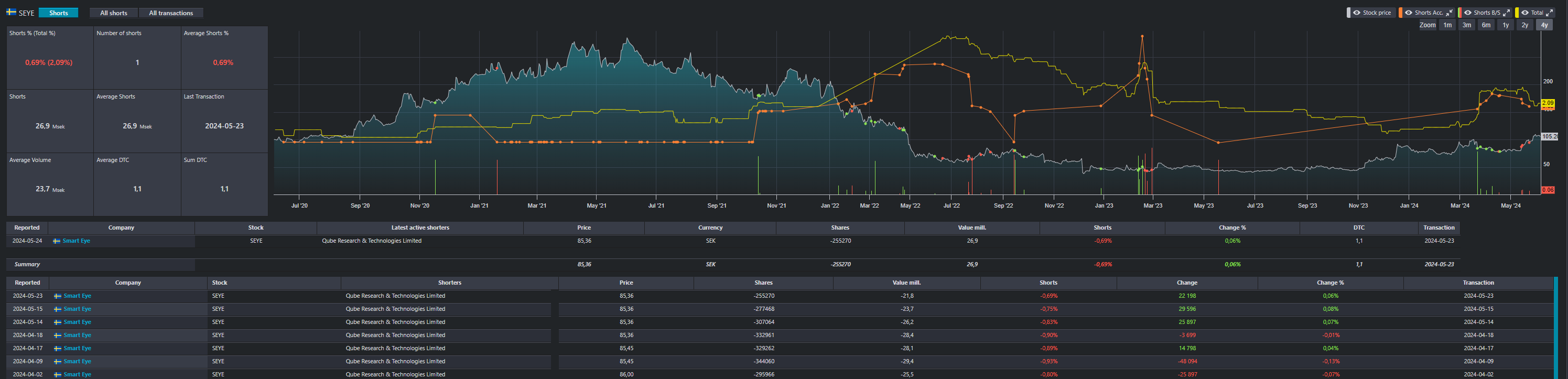The width and height of the screenshot is (1568, 379).
Task: Click the yellow Total legend color swatch
Action: pos(1517,13)
